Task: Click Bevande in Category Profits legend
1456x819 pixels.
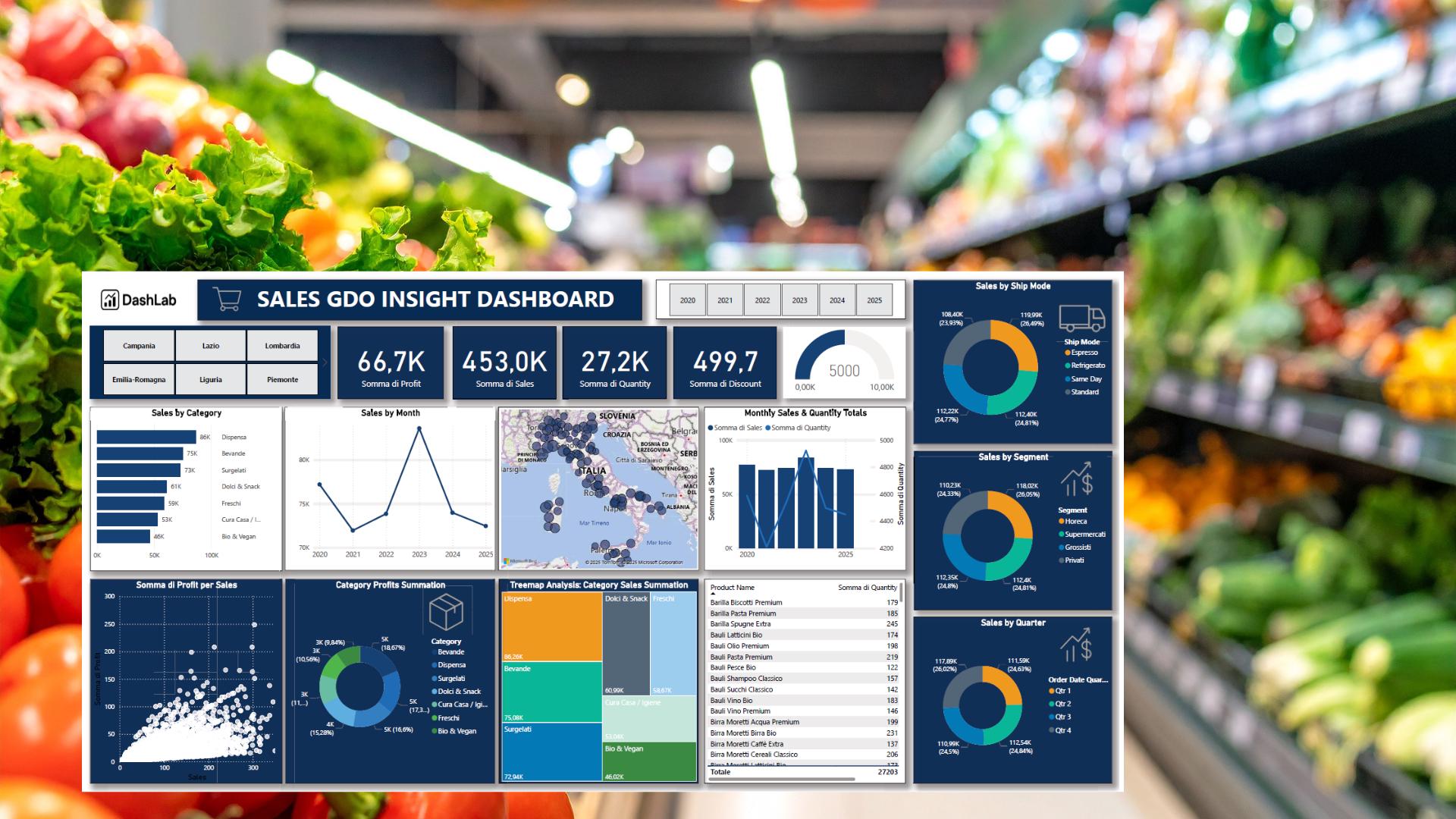Action: [448, 652]
